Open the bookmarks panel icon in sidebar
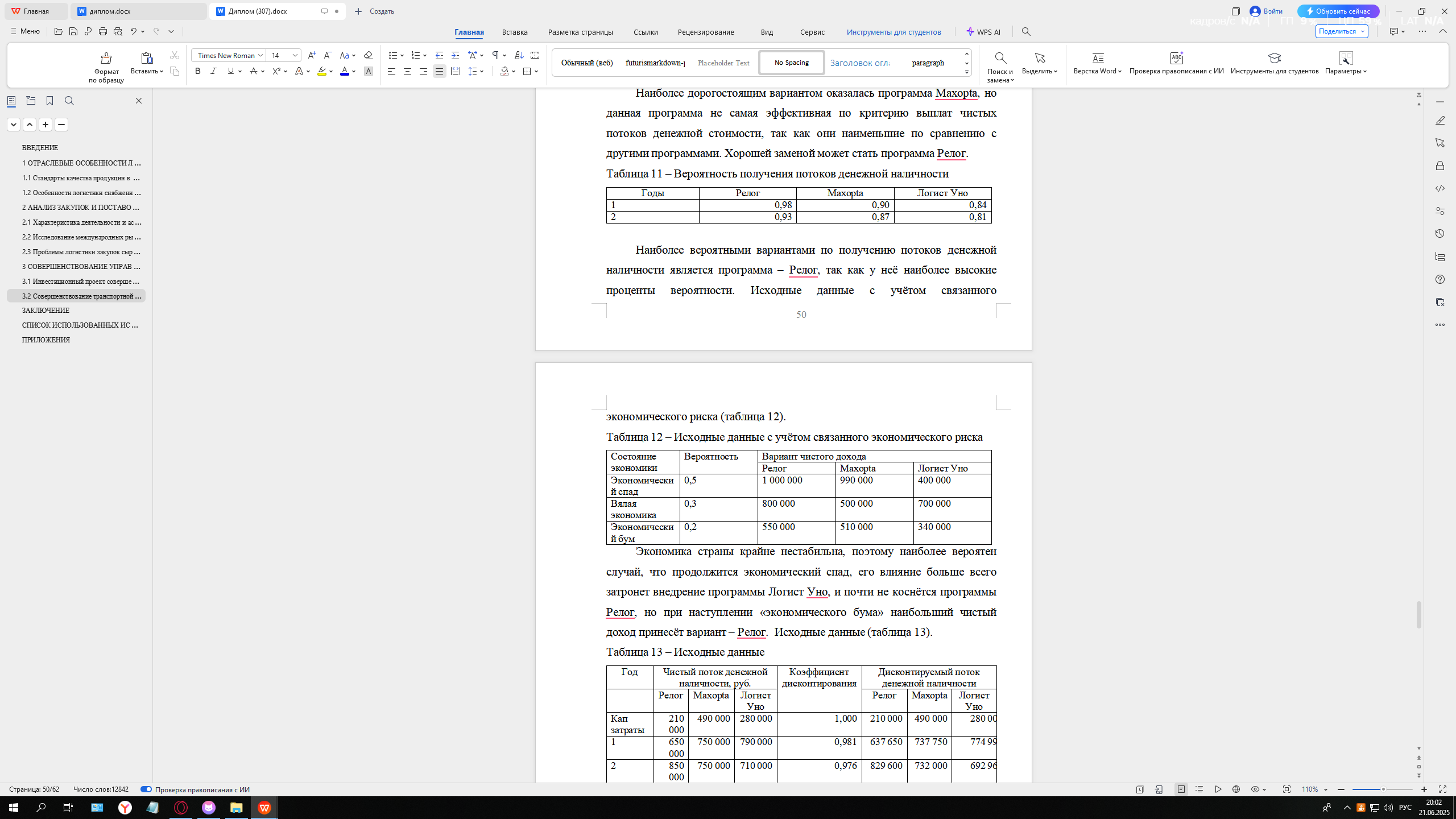The width and height of the screenshot is (1456, 819). (49, 101)
